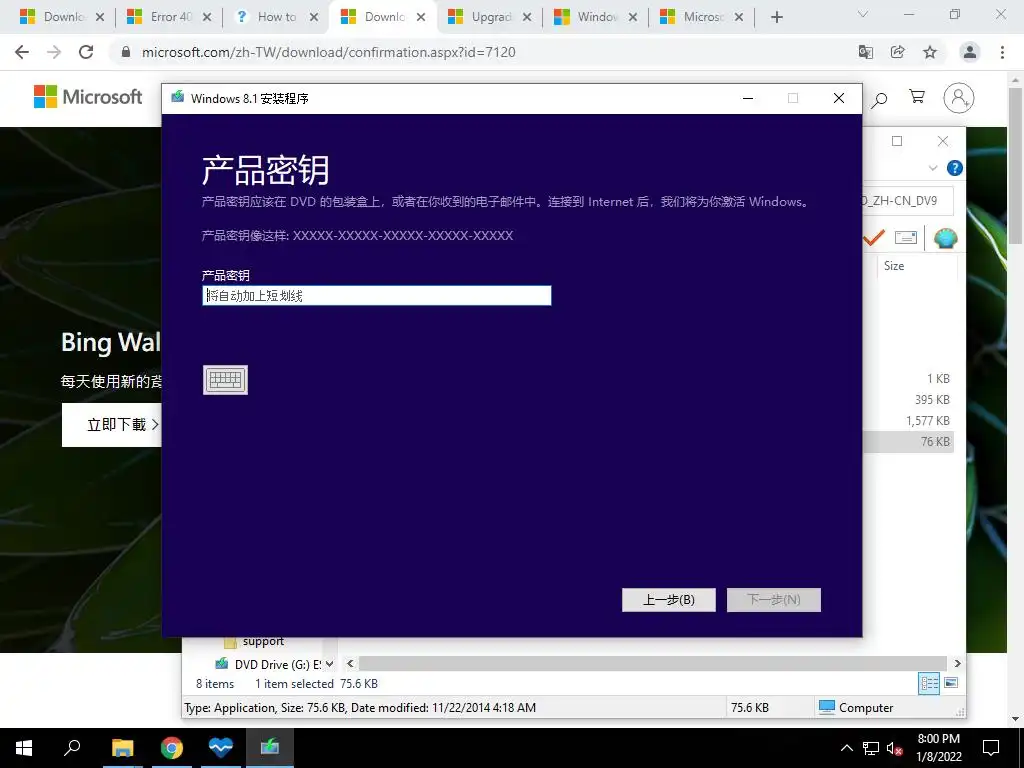
Task: Open Chrome from the taskbar
Action: [172, 748]
